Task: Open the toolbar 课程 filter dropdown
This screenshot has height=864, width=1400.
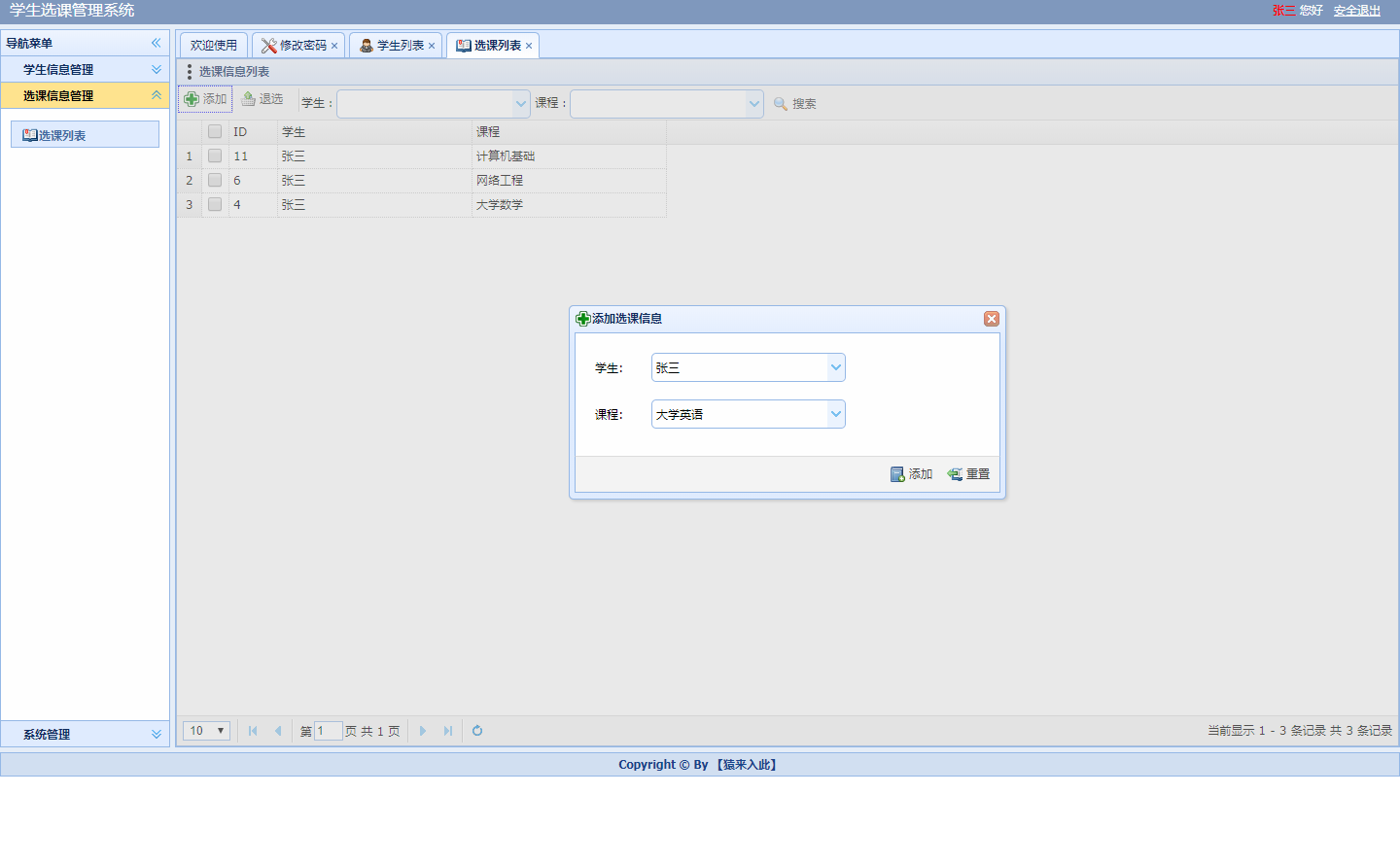Action: pos(754,104)
